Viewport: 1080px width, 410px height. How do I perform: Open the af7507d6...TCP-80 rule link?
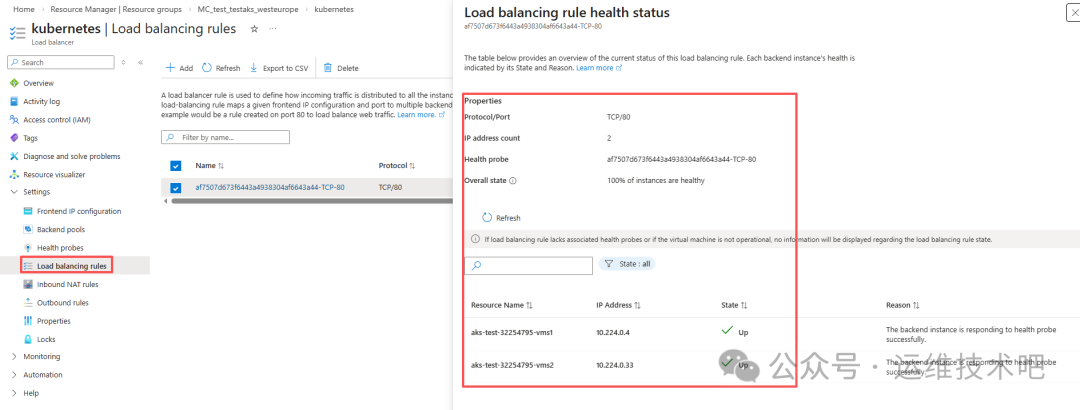[x=270, y=187]
